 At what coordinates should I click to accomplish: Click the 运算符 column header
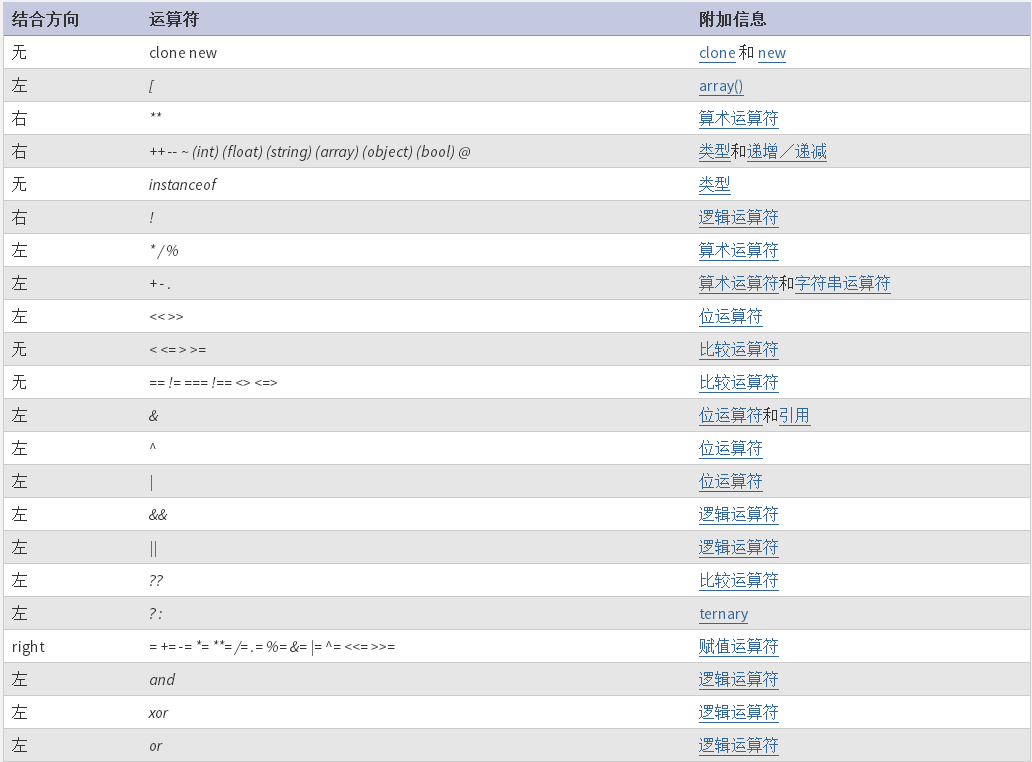[x=174, y=19]
